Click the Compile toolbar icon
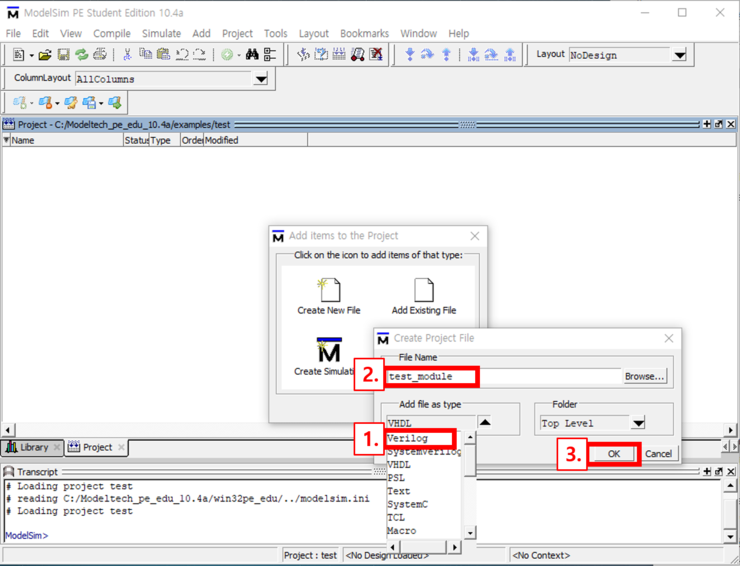This screenshot has width=740, height=566. [303, 55]
